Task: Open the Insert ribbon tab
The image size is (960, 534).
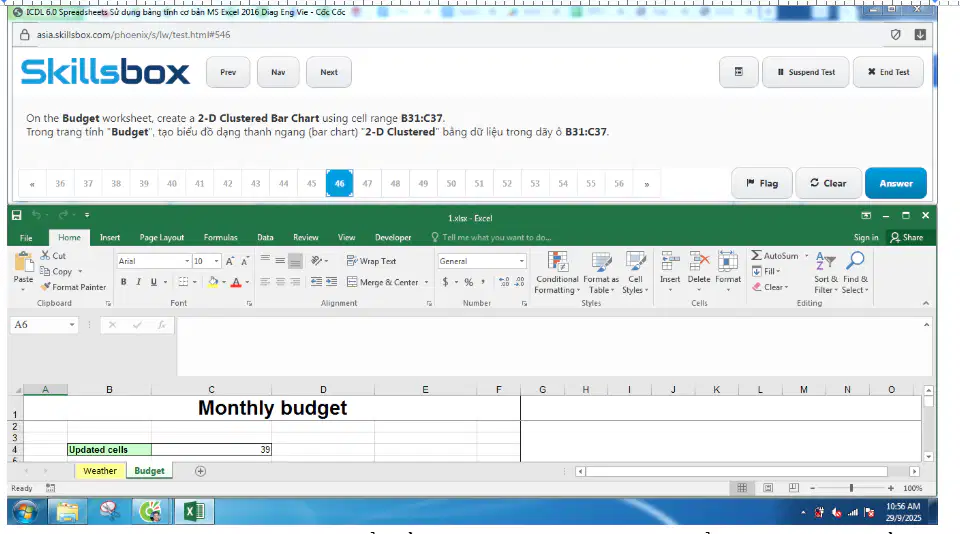Action: [x=110, y=238]
